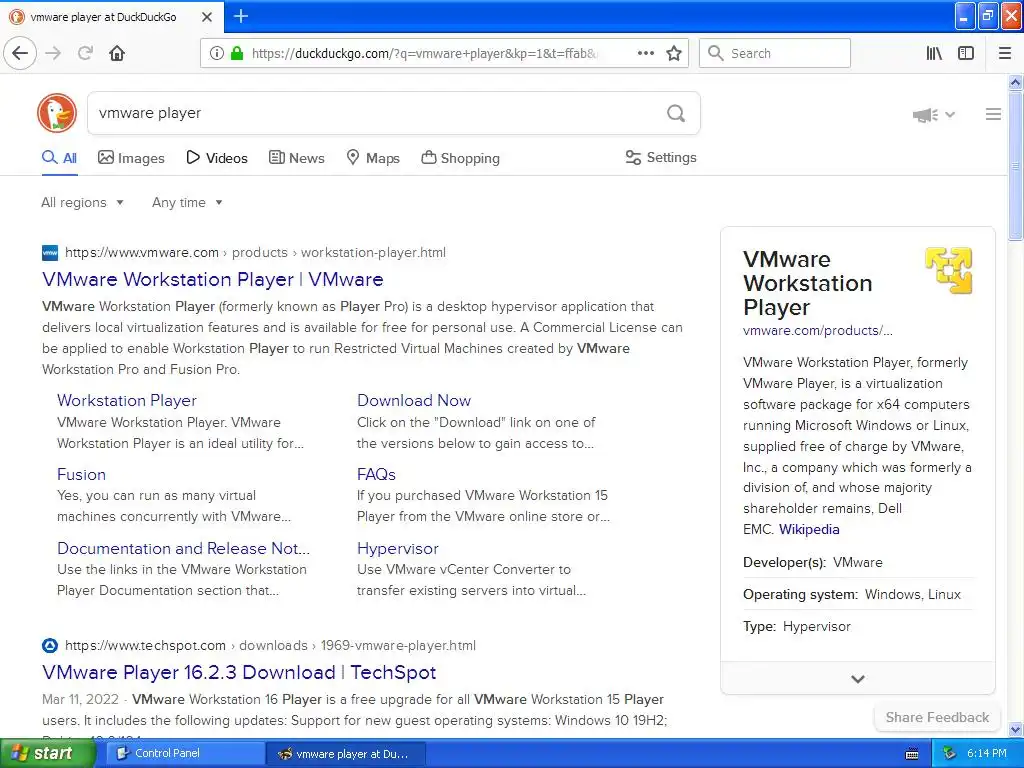Viewport: 1024px width, 768px height.
Task: Click the system tray icon beside the clock
Action: tap(949, 754)
